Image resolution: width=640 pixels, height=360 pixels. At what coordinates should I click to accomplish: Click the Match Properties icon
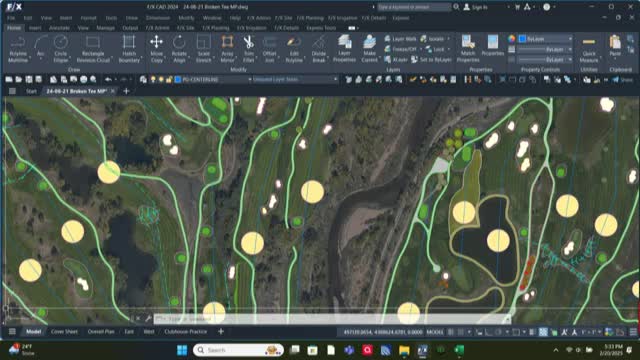click(468, 42)
